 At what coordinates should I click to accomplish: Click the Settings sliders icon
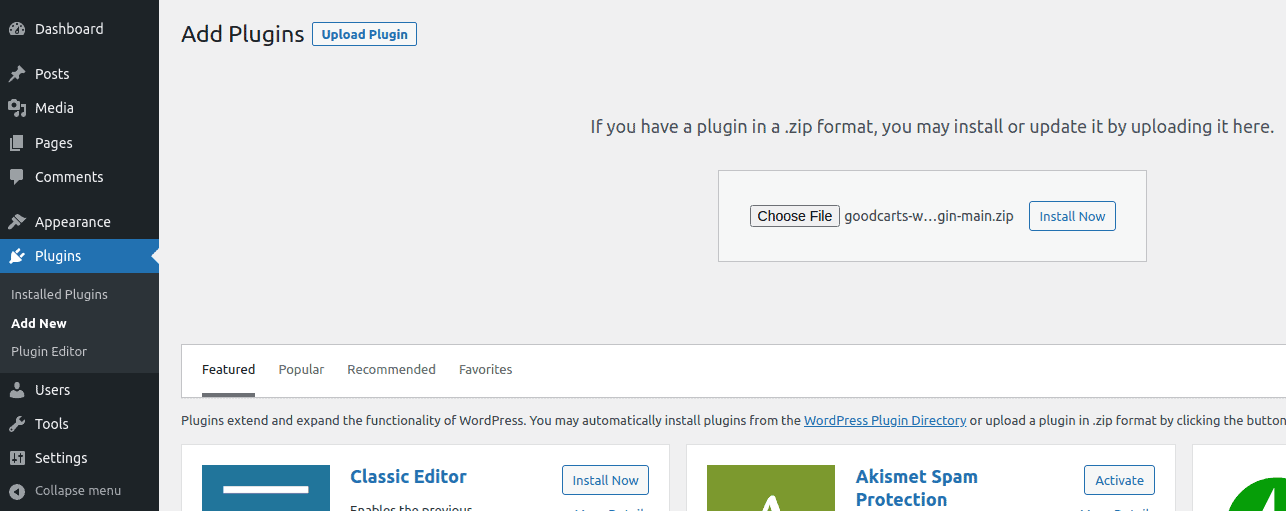(17, 458)
